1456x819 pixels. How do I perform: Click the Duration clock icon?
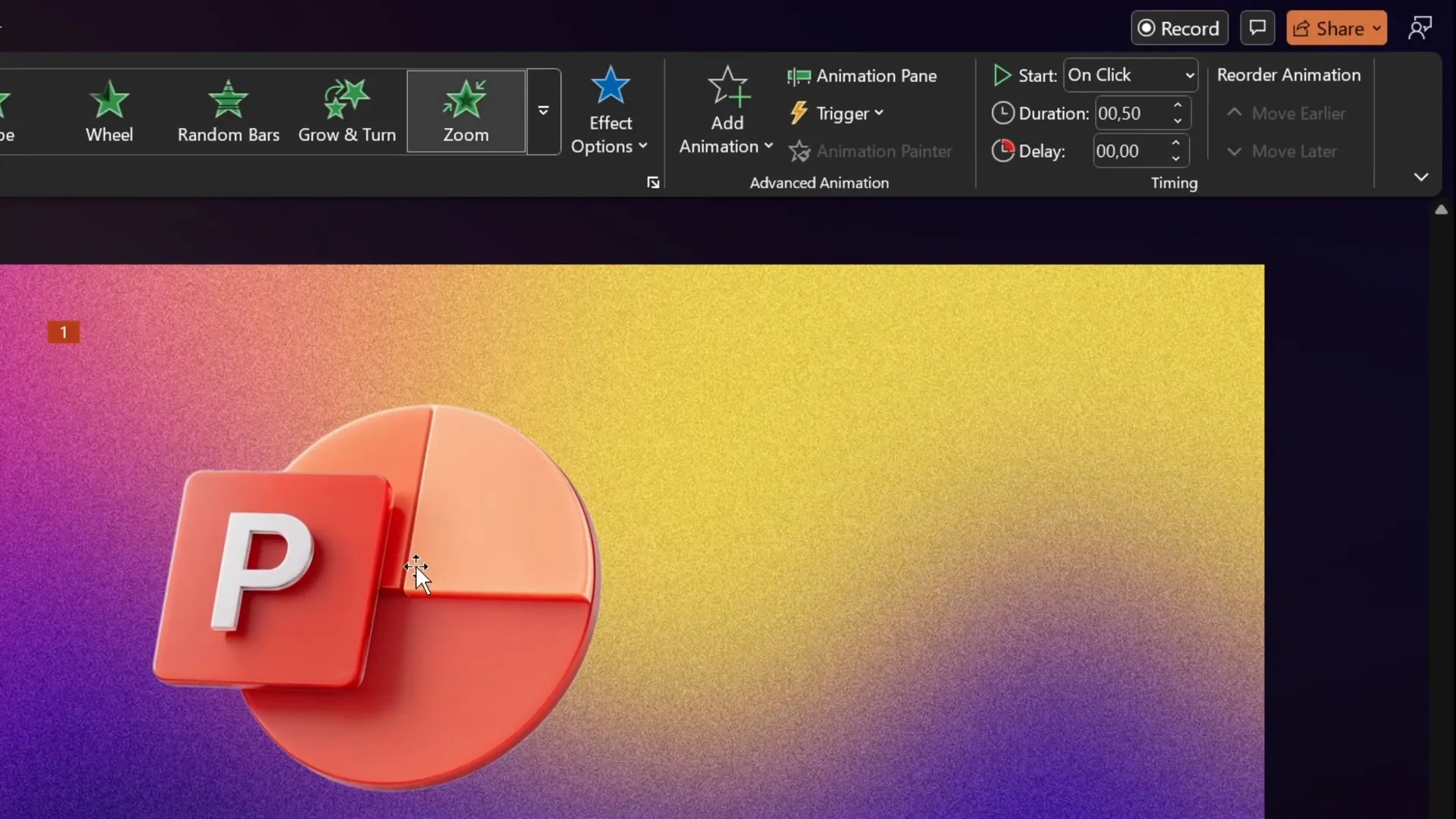(x=1003, y=113)
